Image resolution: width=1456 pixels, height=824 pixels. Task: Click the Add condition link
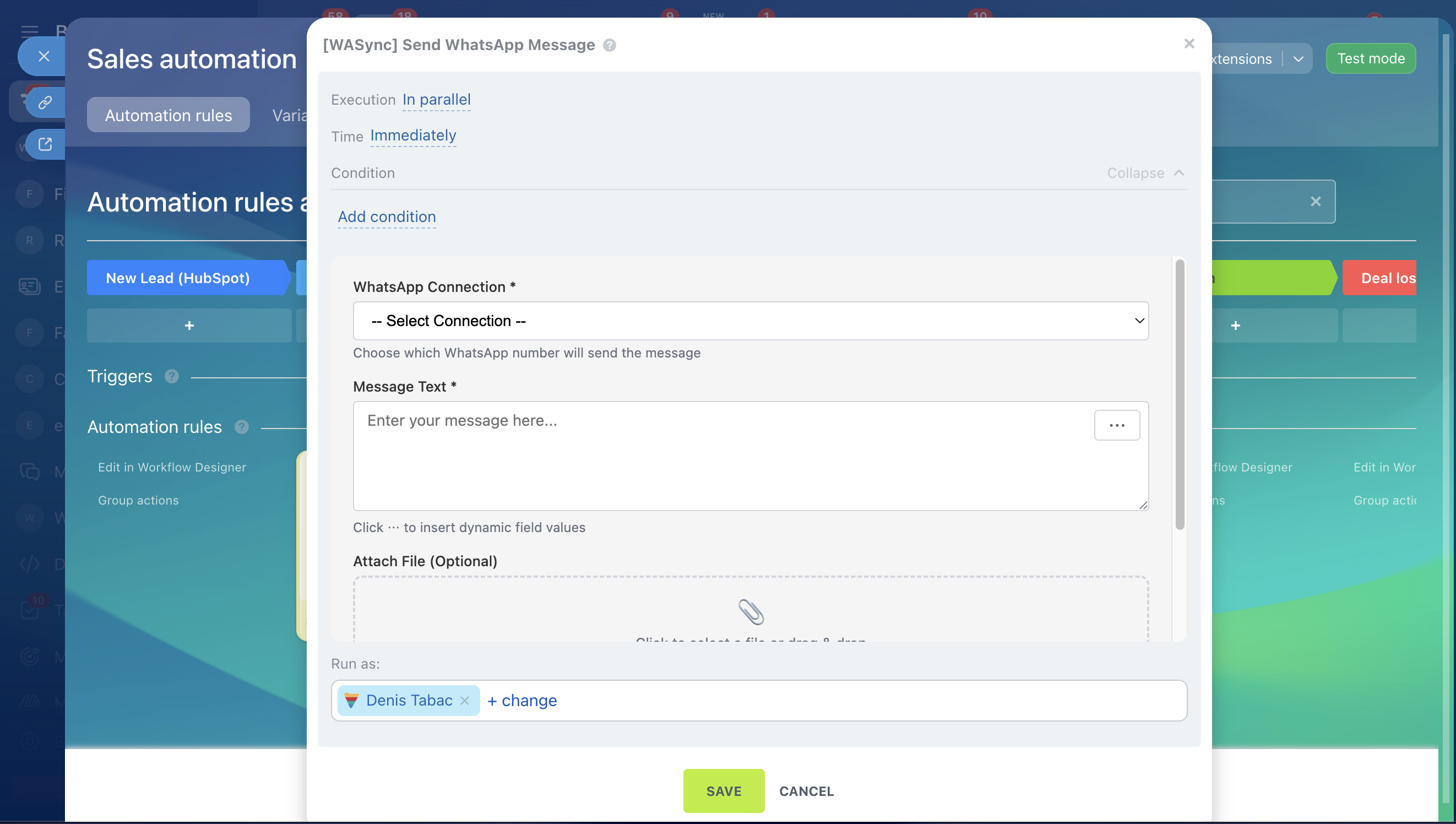(387, 217)
